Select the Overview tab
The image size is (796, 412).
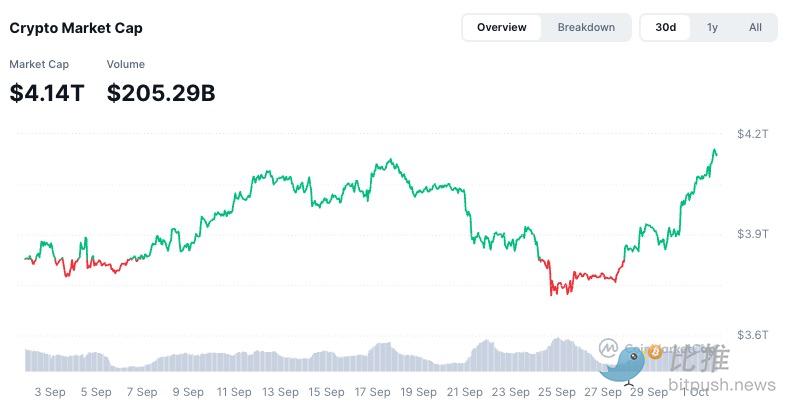[x=502, y=27]
